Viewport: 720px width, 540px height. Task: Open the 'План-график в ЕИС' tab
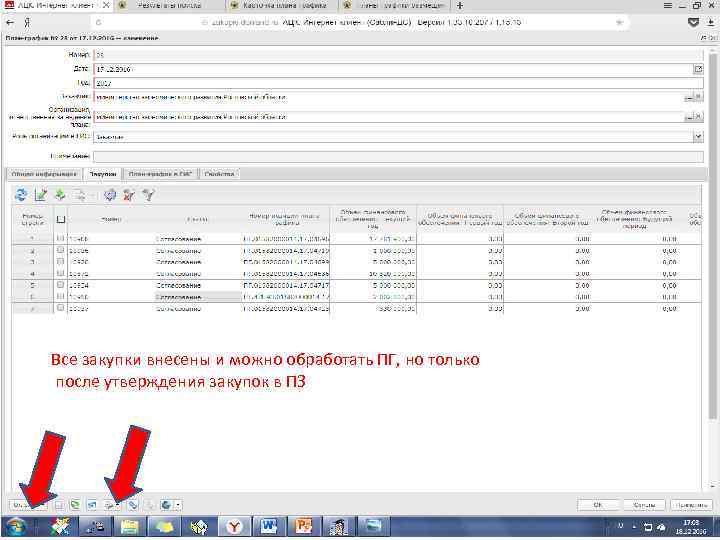(160, 174)
